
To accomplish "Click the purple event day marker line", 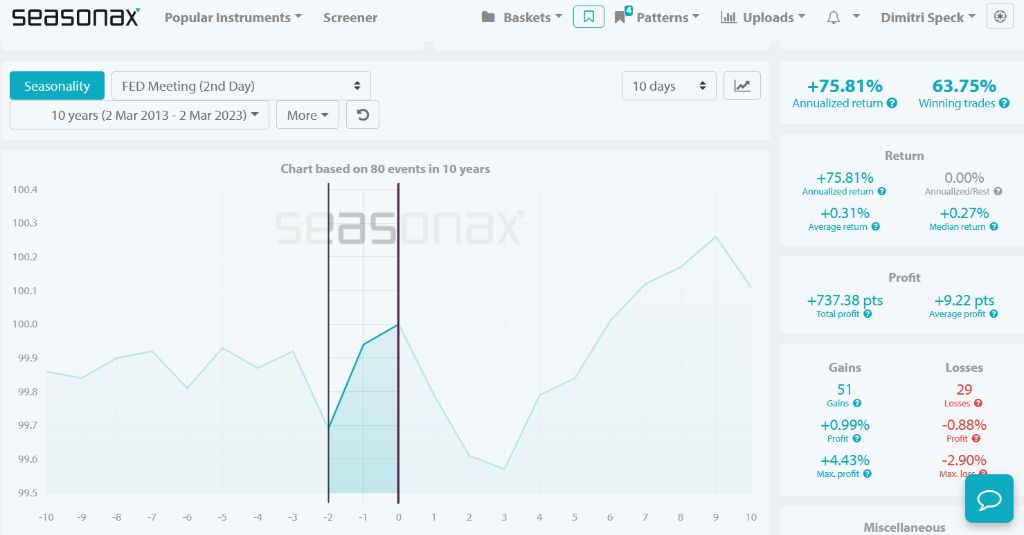I will pyautogui.click(x=398, y=343).
